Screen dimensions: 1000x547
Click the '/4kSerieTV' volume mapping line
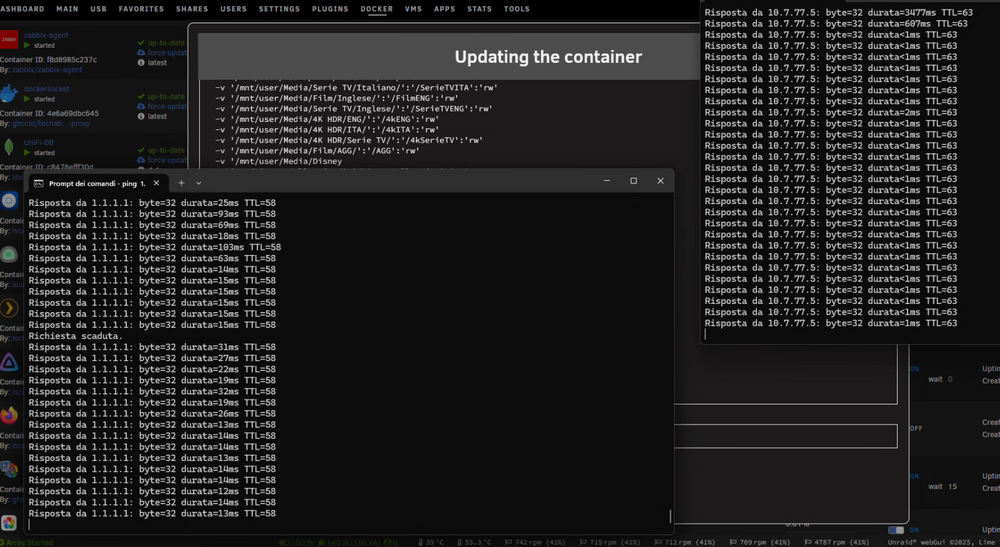(x=349, y=140)
